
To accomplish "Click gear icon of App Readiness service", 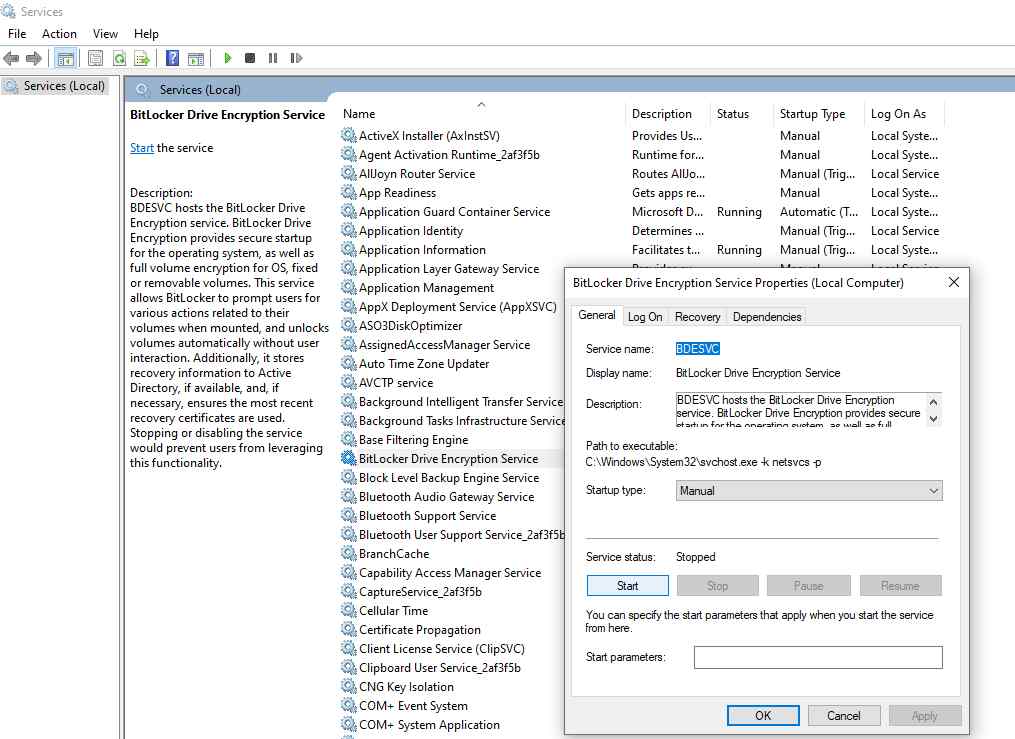I will pyautogui.click(x=348, y=192).
